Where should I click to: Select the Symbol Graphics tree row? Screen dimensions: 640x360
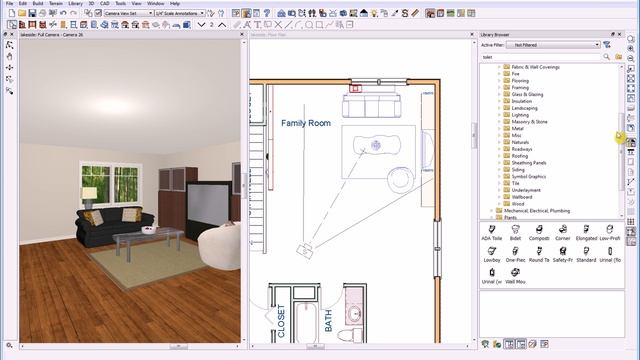click(x=528, y=176)
